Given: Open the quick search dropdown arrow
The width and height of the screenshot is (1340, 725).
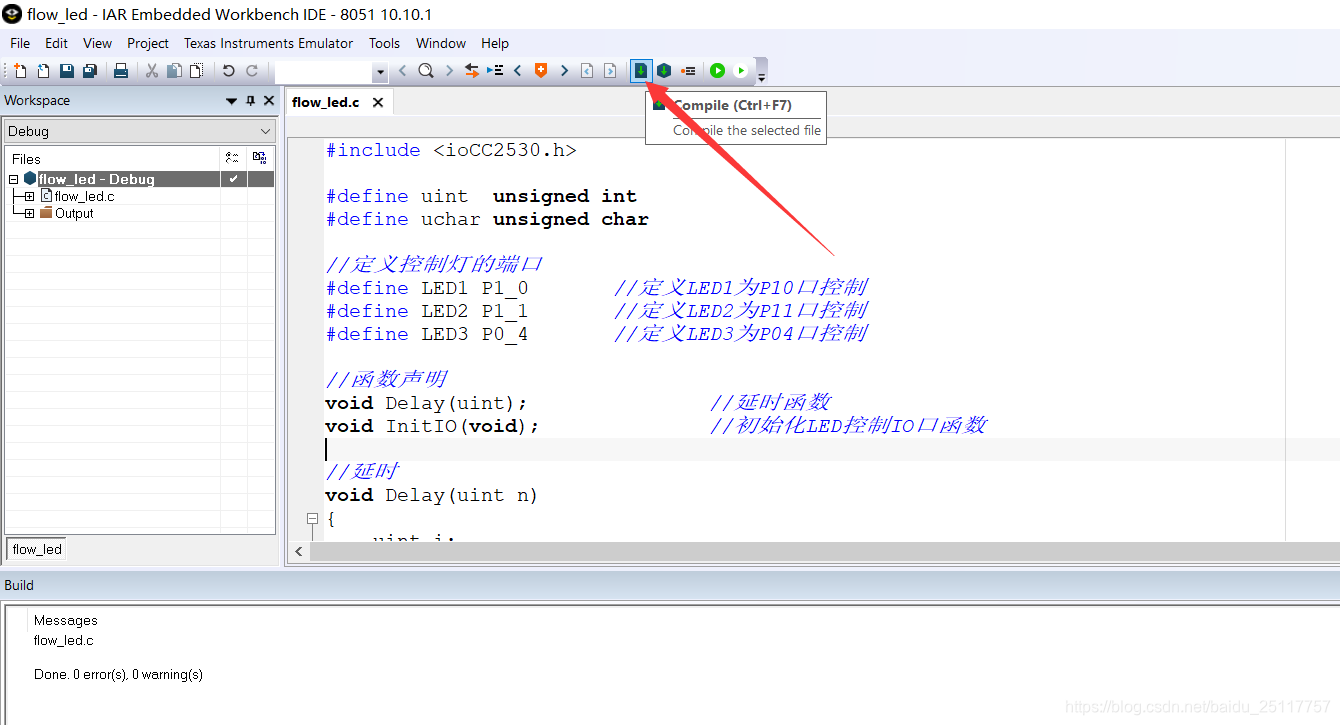Looking at the screenshot, I should click(380, 72).
